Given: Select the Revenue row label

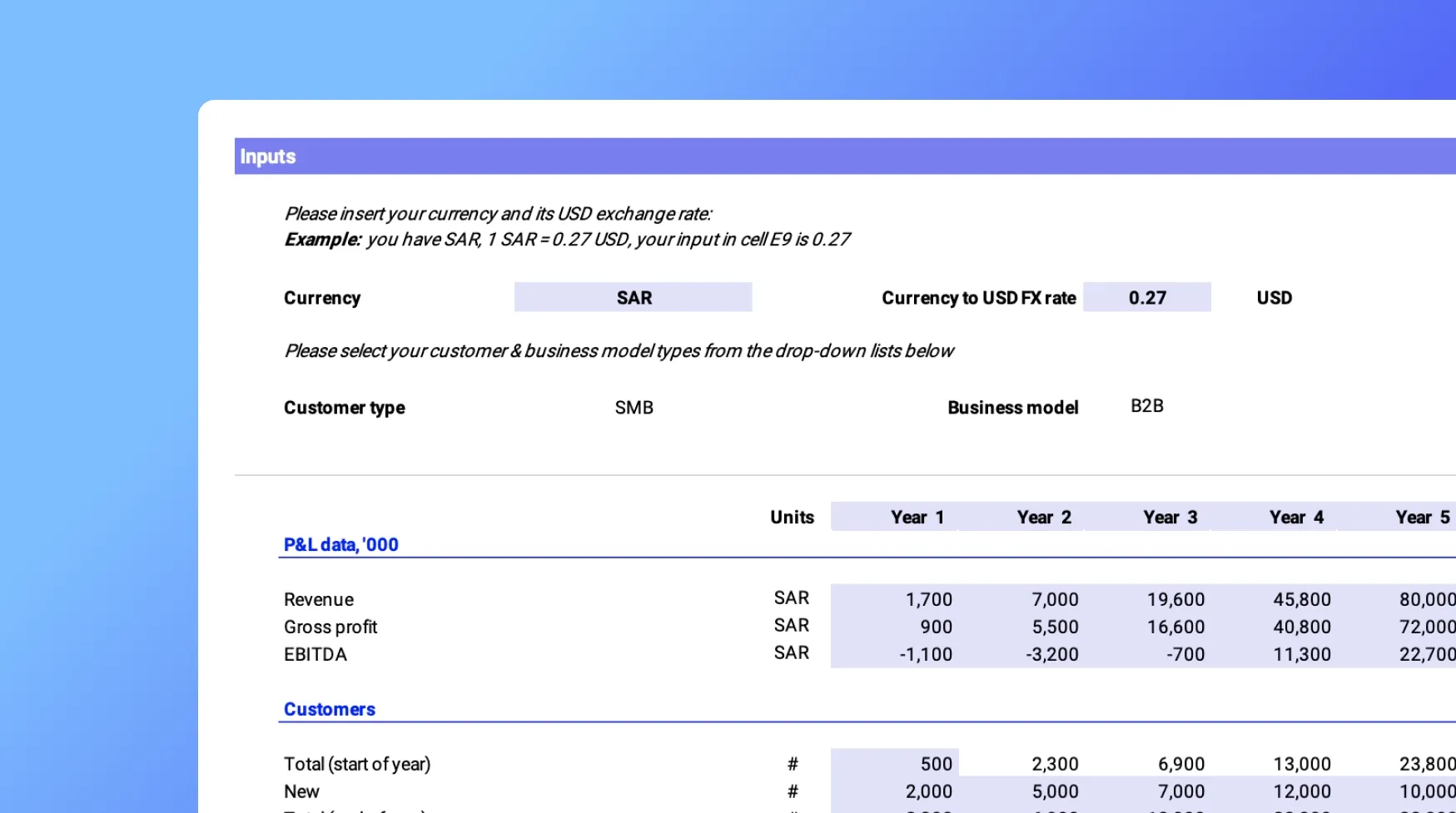Looking at the screenshot, I should coord(318,599).
